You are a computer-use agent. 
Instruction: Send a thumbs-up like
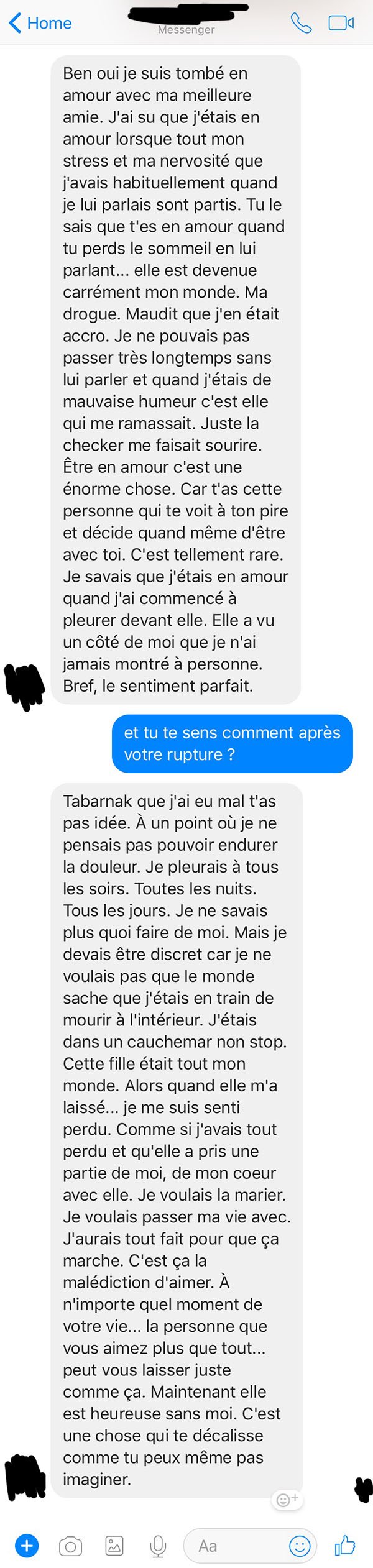point(344,1545)
